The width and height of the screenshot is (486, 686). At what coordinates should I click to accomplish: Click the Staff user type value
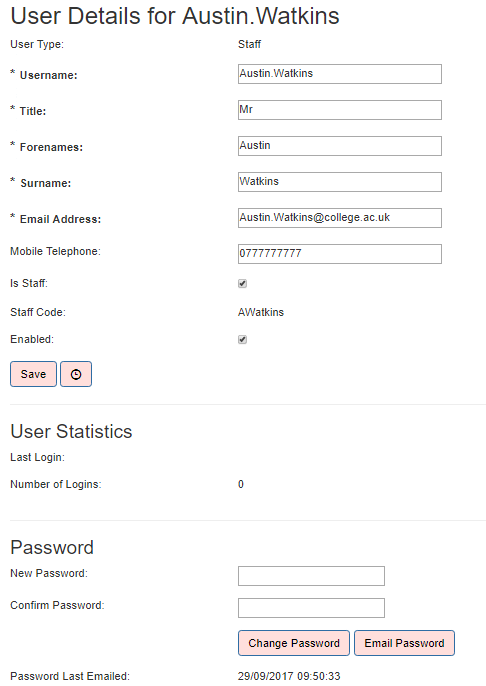tap(249, 44)
